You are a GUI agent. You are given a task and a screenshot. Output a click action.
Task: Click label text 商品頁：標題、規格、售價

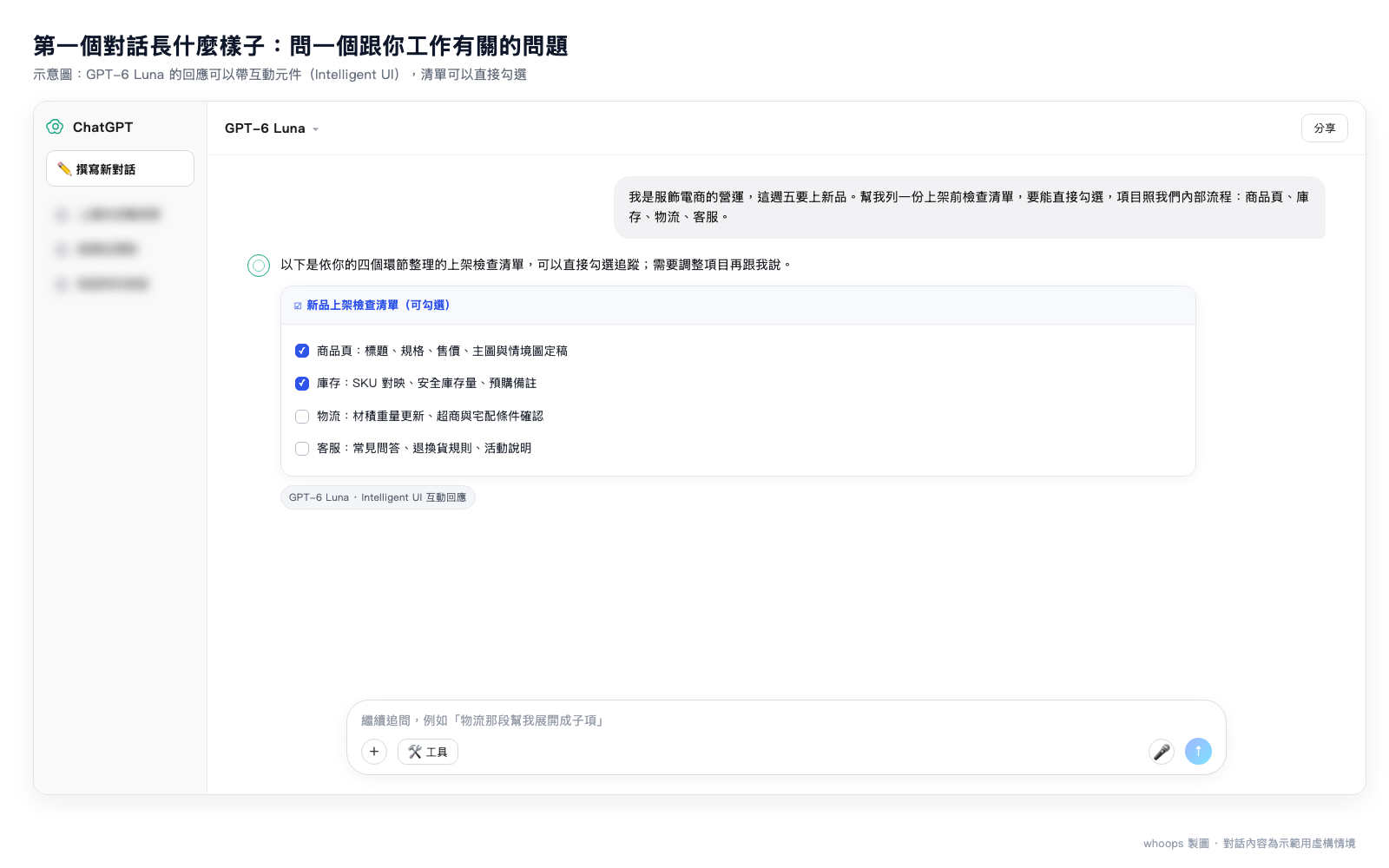442,351
